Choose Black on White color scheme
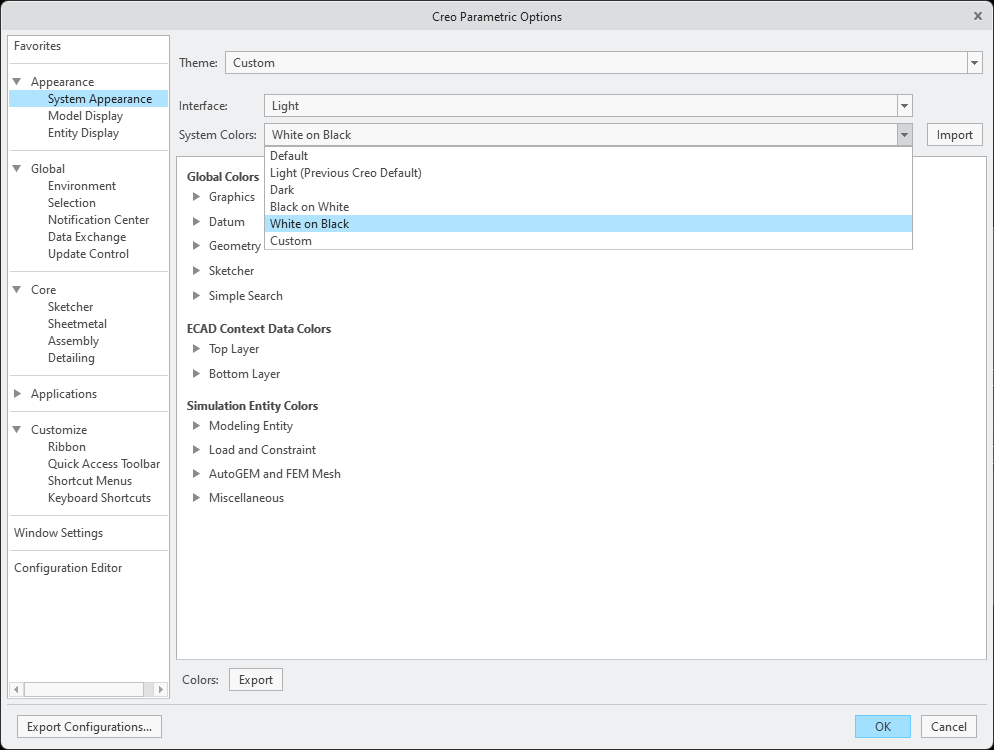 (310, 207)
